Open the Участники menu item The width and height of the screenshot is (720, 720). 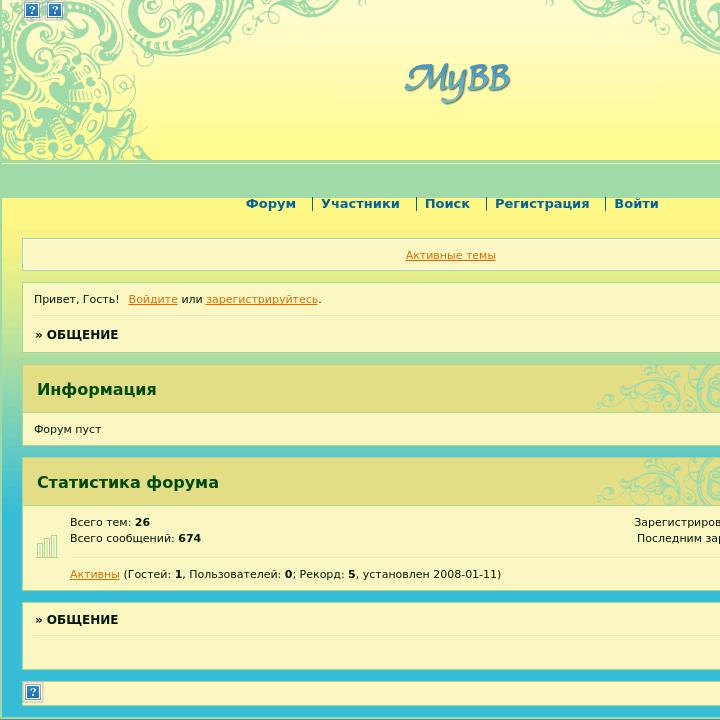360,203
